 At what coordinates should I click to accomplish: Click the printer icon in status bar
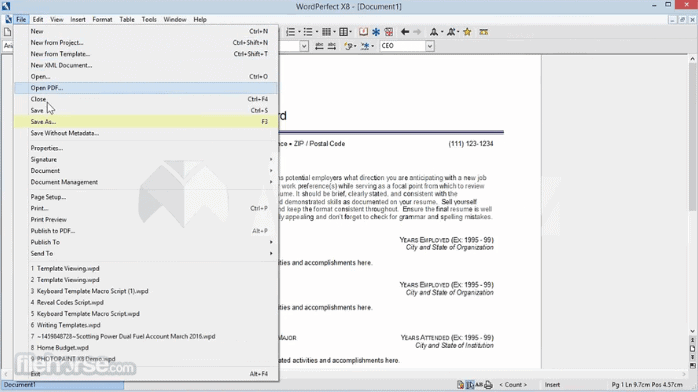click(x=488, y=385)
